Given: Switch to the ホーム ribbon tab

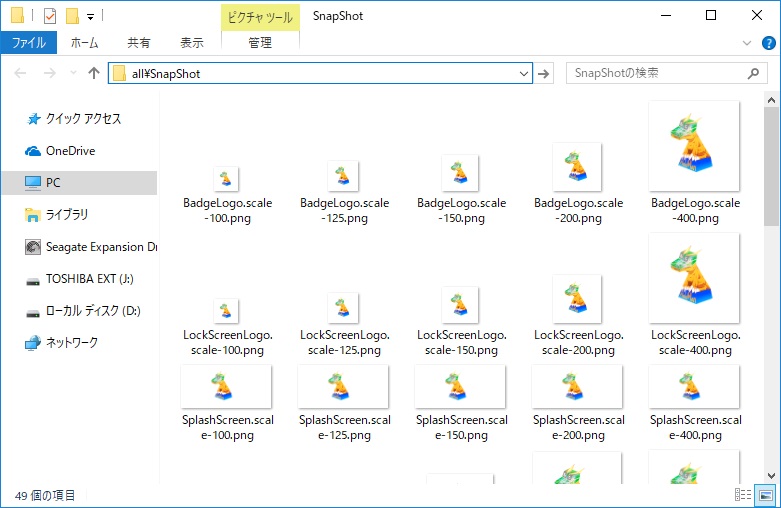Looking at the screenshot, I should click(85, 43).
